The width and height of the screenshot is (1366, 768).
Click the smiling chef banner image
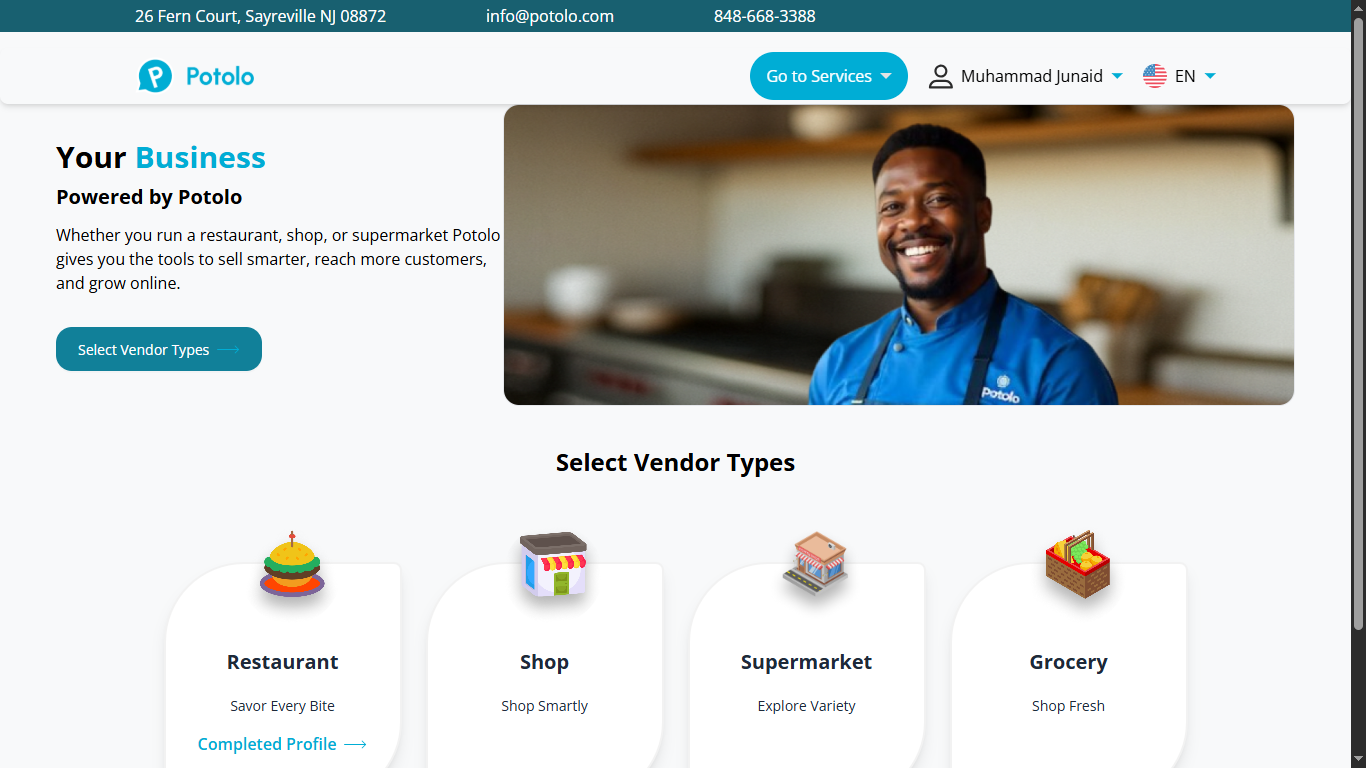click(899, 255)
